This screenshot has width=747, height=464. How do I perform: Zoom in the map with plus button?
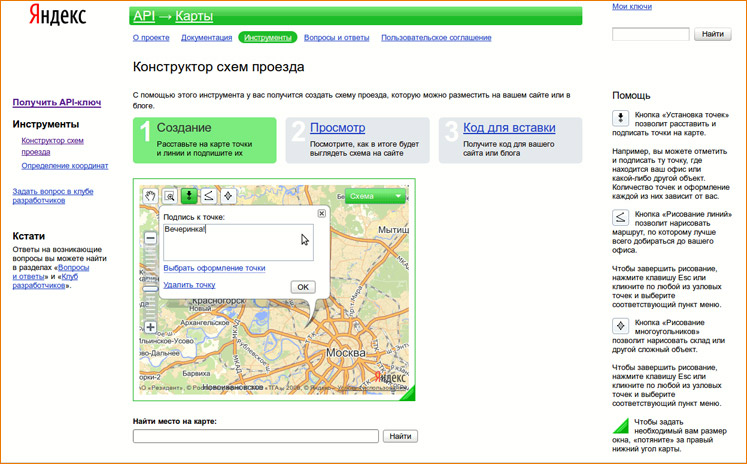[151, 327]
